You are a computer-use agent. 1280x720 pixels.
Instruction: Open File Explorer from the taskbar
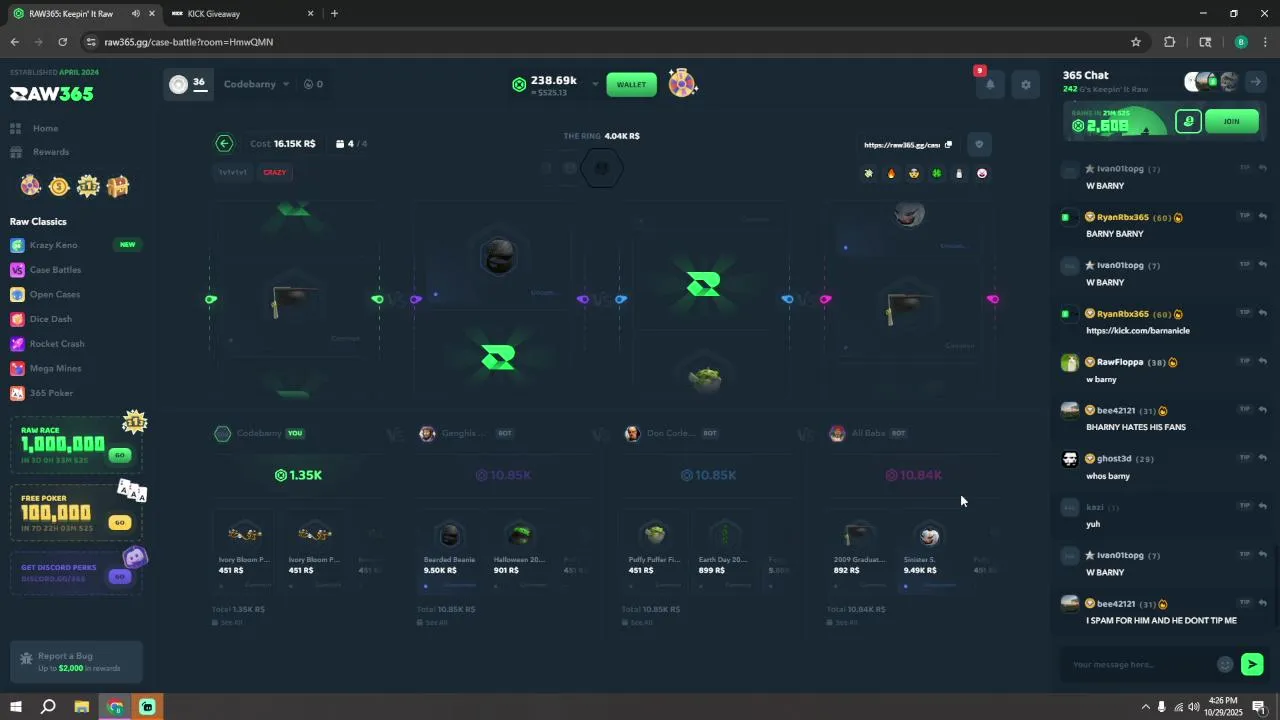pyautogui.click(x=82, y=707)
